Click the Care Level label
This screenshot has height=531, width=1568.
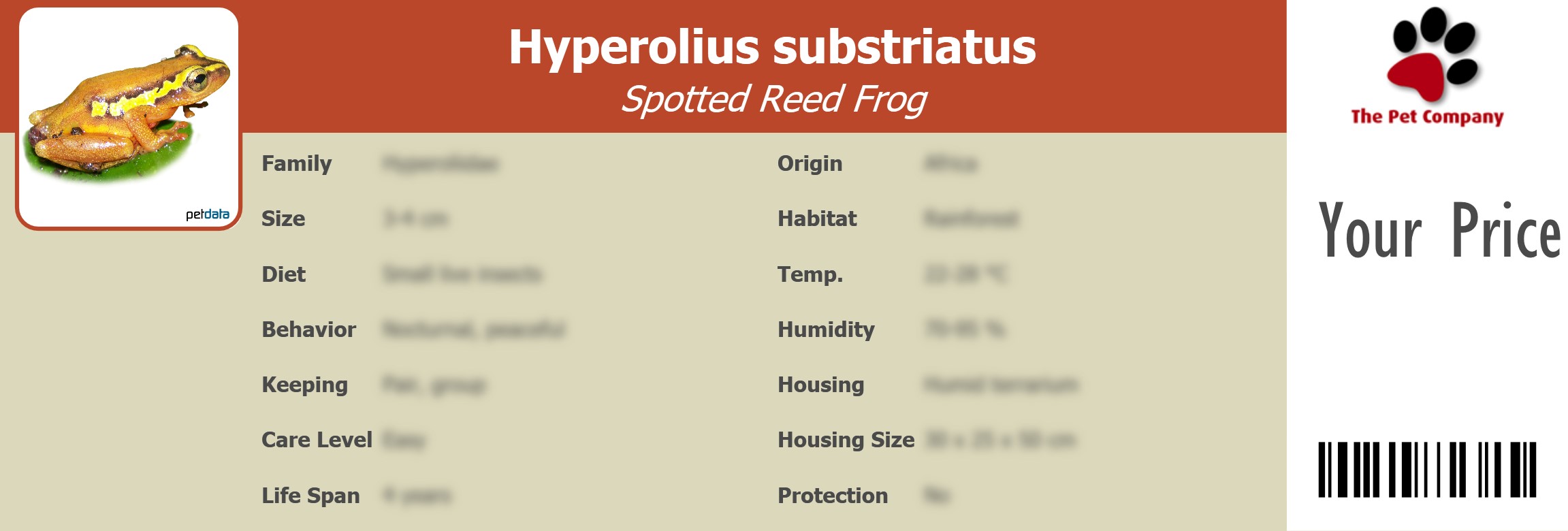[317, 440]
